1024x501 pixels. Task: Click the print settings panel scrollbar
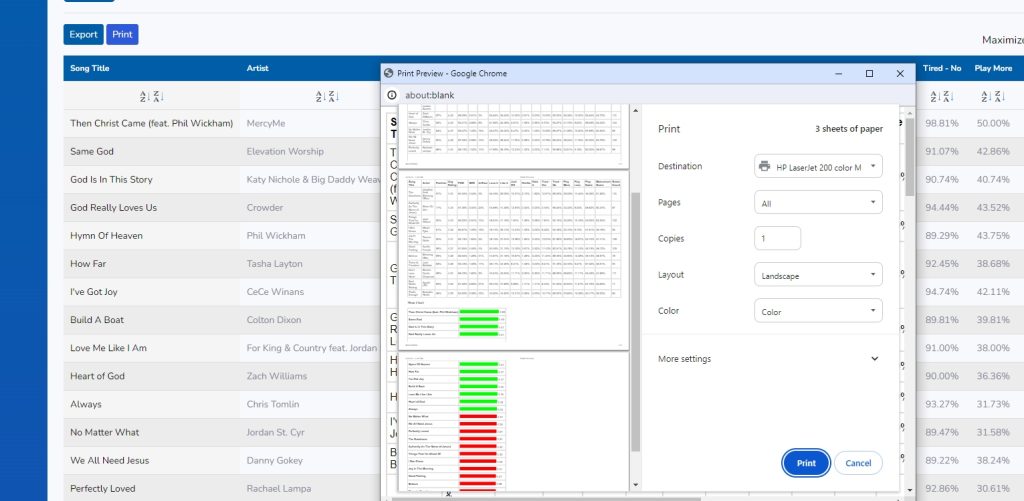[909, 157]
